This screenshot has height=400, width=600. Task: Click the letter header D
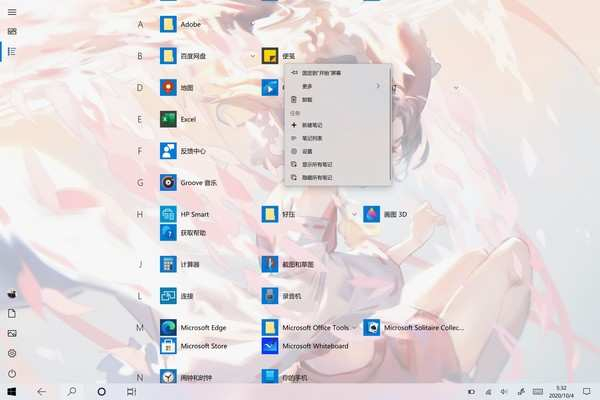click(140, 88)
